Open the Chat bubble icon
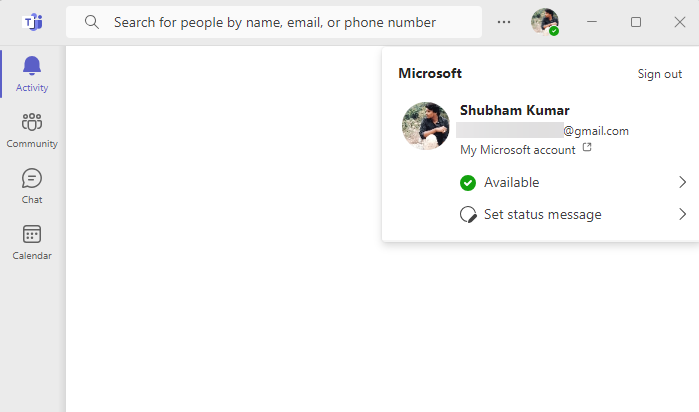This screenshot has width=699, height=412. pyautogui.click(x=32, y=179)
